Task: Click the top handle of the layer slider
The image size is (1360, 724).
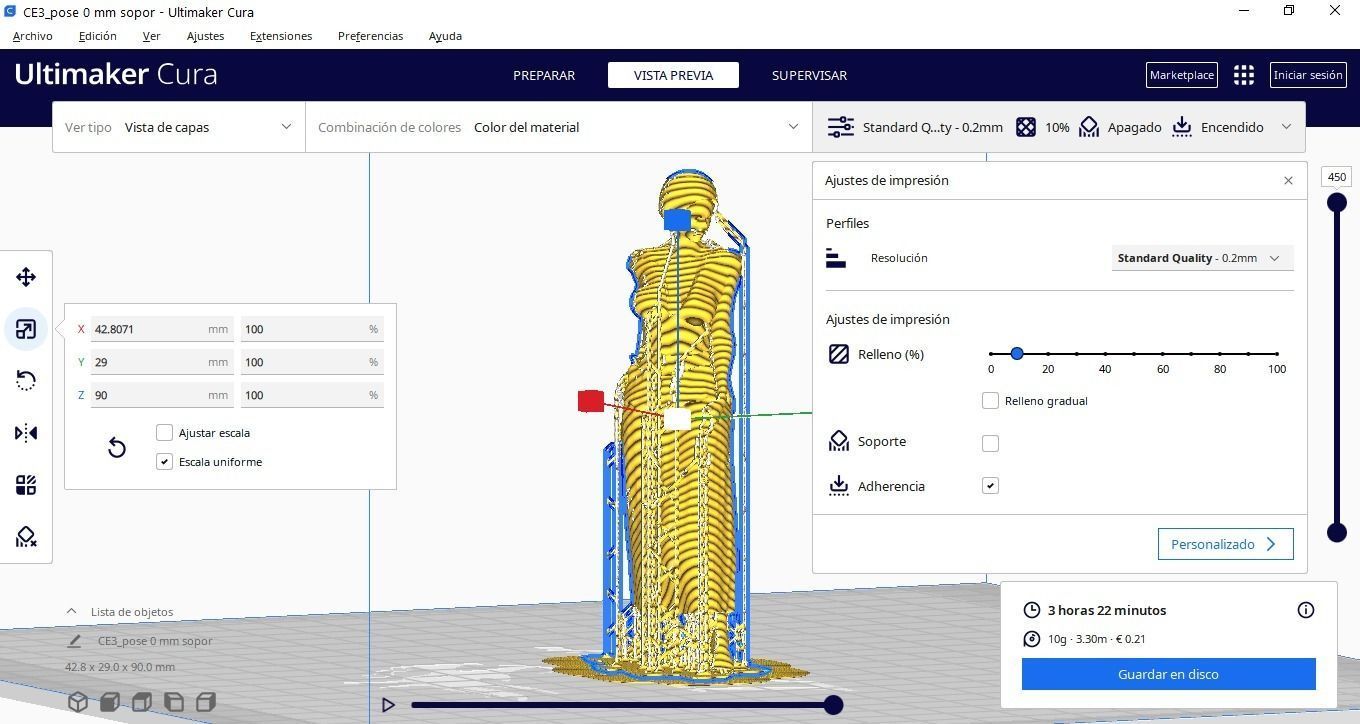Action: [1337, 203]
